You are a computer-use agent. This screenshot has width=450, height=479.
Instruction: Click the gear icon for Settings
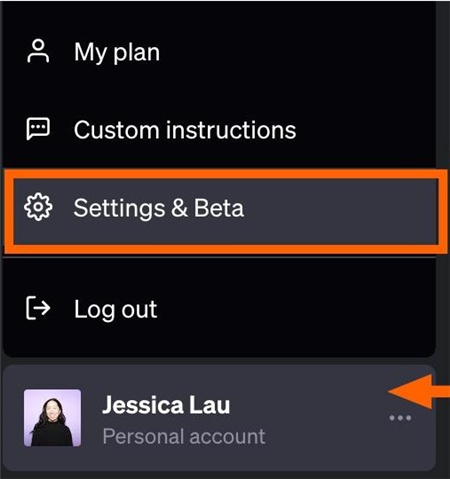[38, 207]
